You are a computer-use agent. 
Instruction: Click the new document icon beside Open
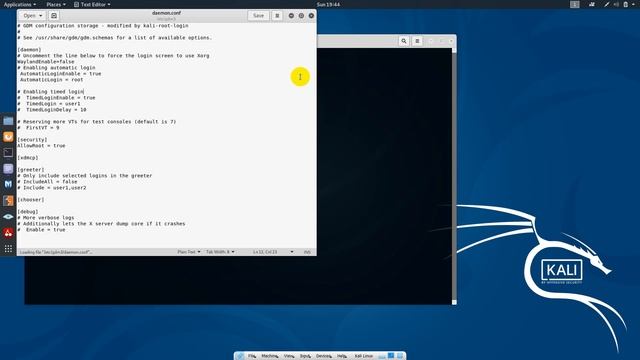[53, 16]
